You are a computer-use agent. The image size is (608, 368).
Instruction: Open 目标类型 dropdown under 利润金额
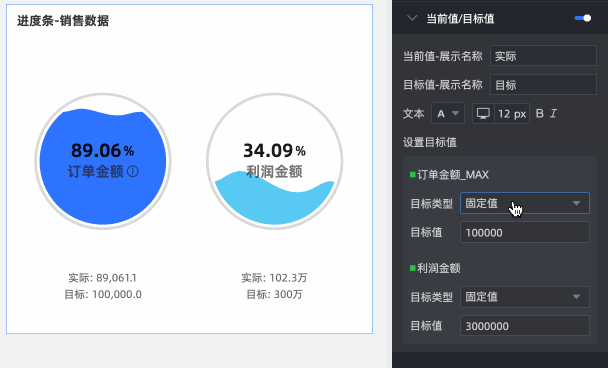[525, 297]
